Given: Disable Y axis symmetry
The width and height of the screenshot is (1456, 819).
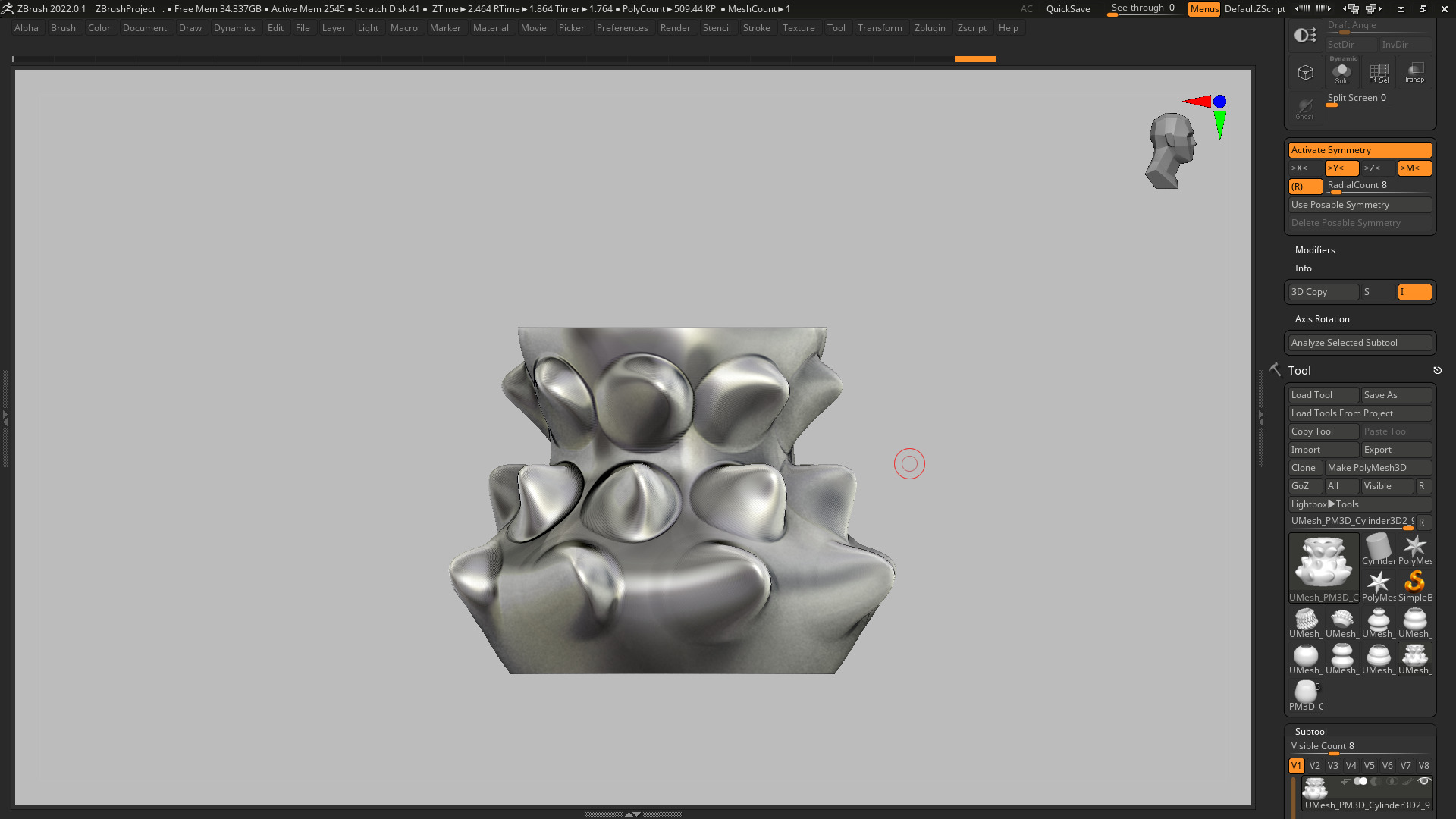Looking at the screenshot, I should click(1341, 168).
